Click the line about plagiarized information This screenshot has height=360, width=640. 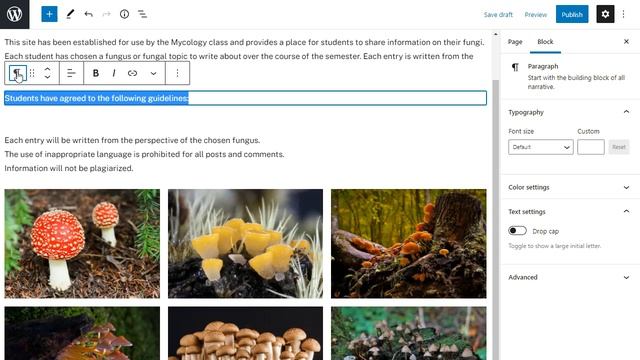coord(69,168)
